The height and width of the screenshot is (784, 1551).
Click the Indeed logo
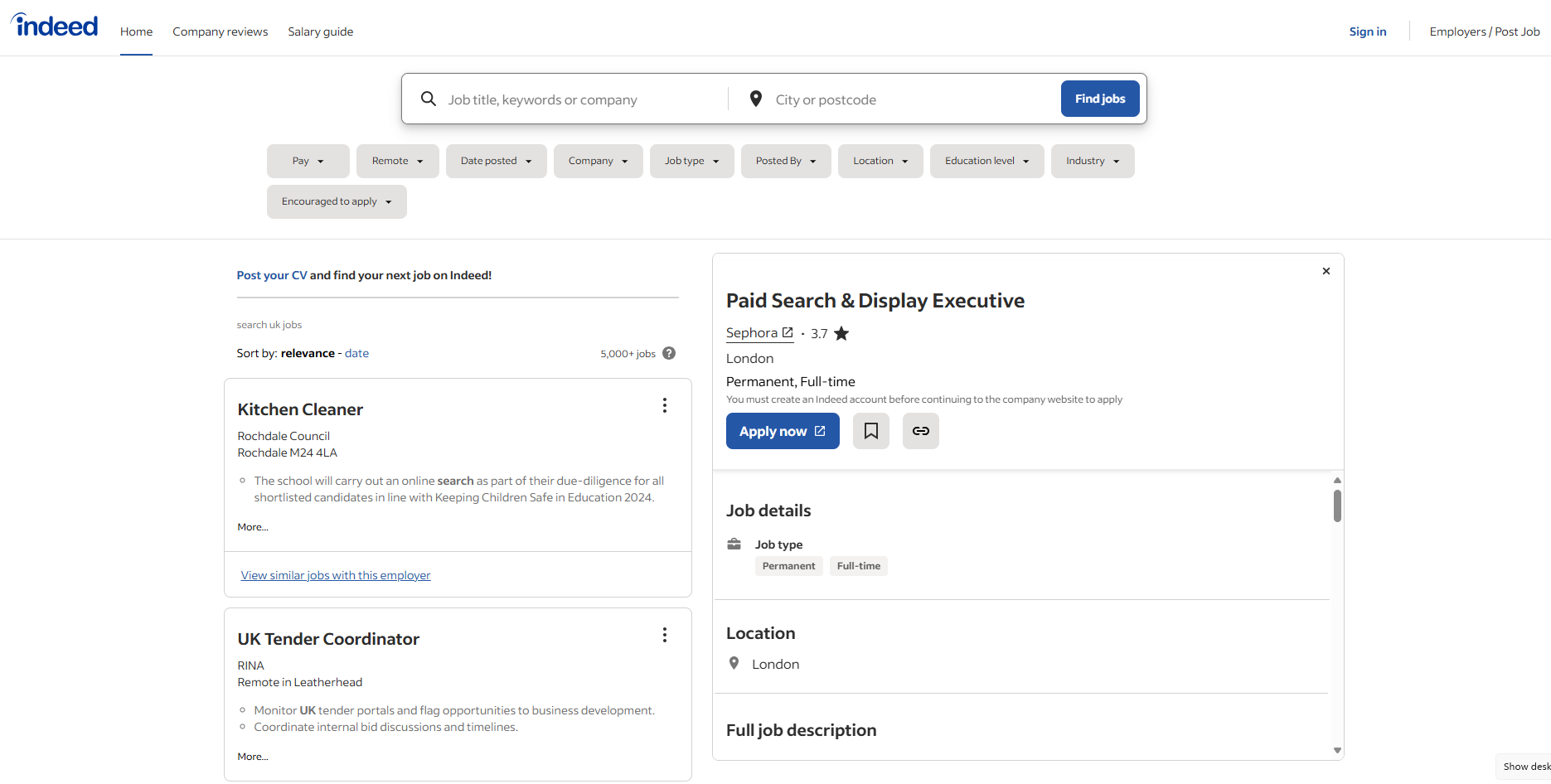click(x=55, y=26)
